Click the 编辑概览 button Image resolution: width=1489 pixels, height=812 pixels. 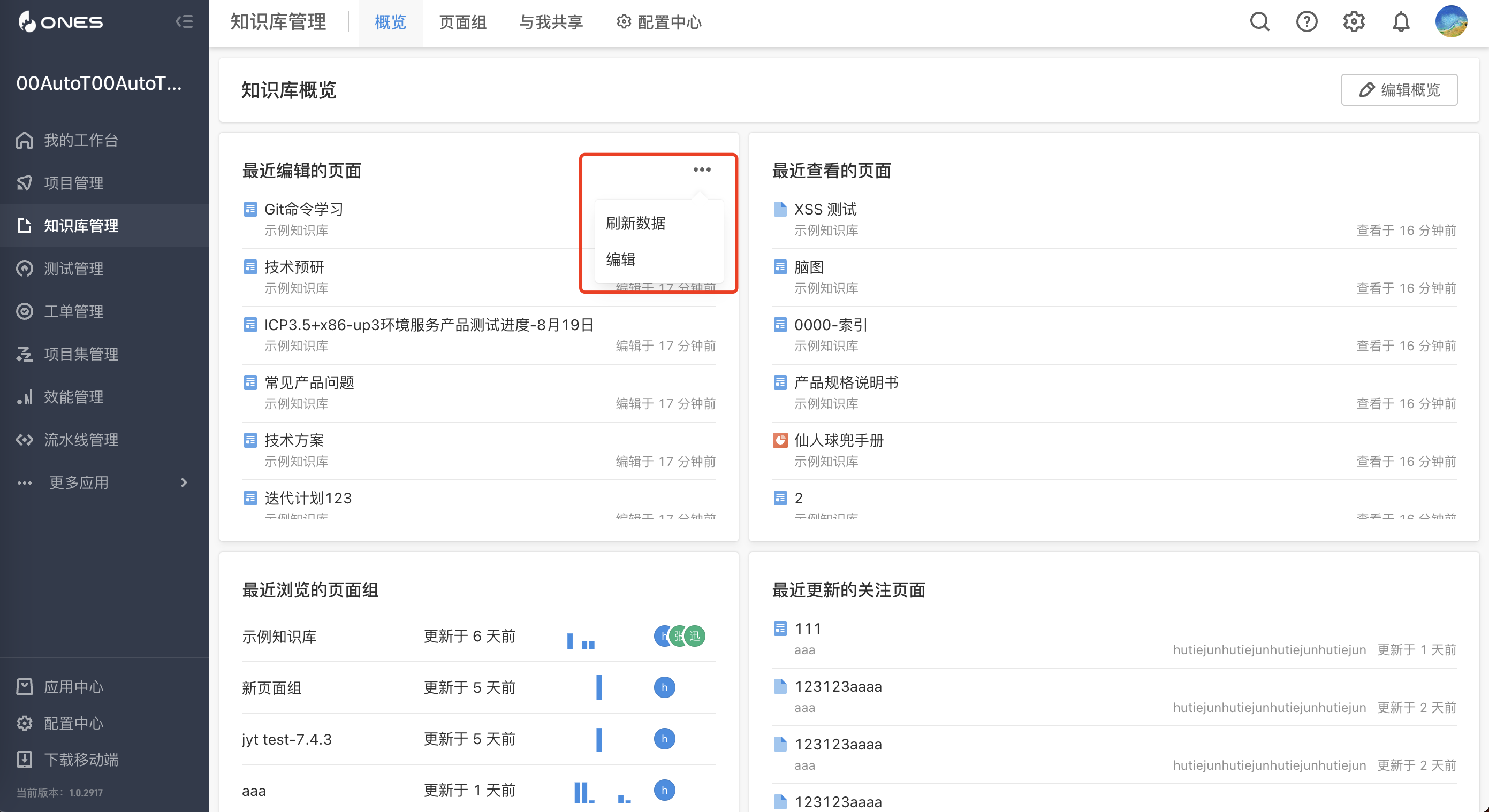click(1399, 89)
